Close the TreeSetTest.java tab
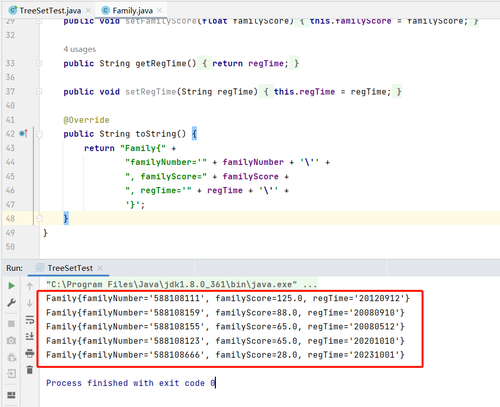 pyautogui.click(x=88, y=11)
